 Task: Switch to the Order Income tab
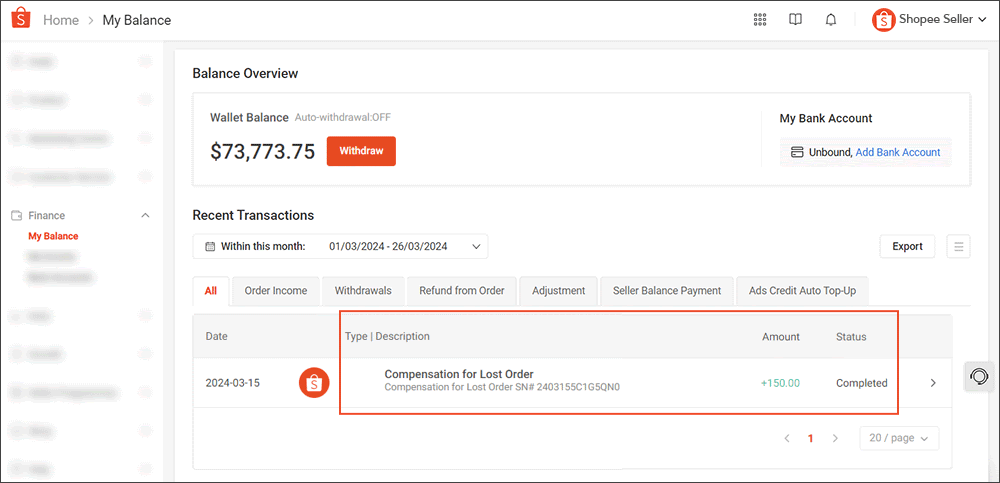click(276, 290)
